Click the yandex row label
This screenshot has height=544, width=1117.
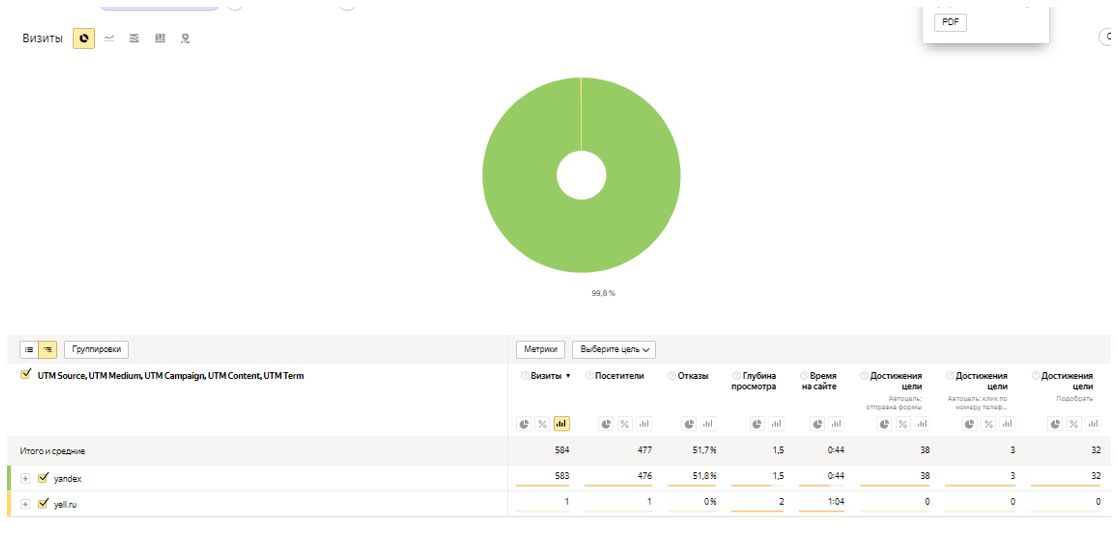(x=68, y=478)
